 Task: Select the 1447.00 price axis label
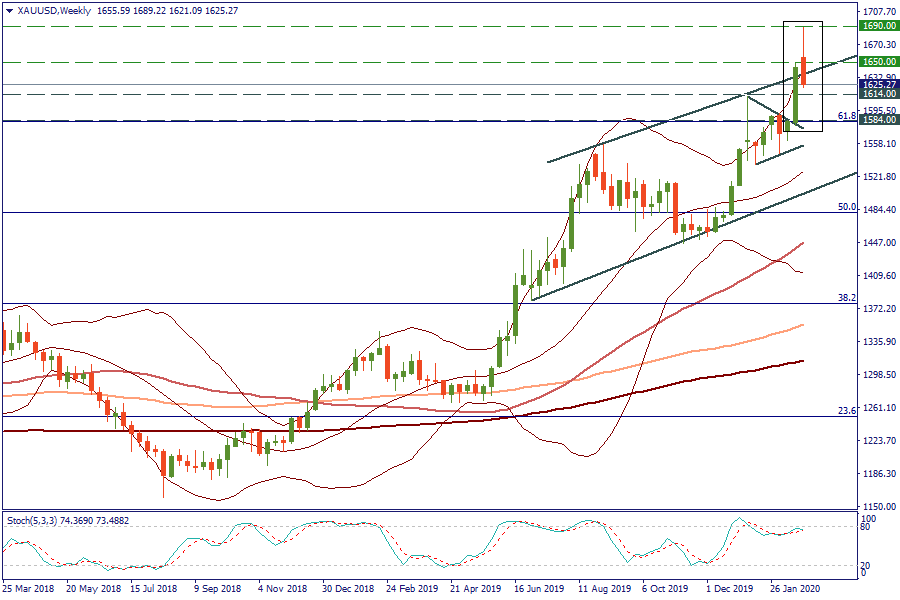coord(878,243)
